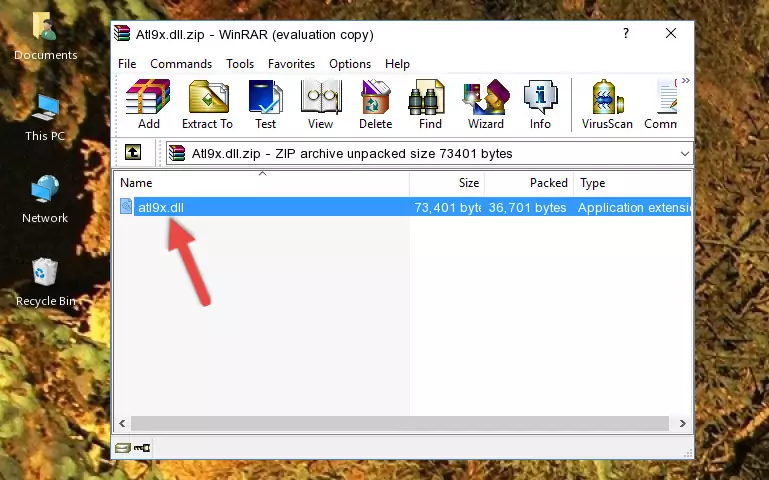Screen dimensions: 769x480
Task: Select the atl9x.dll file
Action: pos(161,207)
